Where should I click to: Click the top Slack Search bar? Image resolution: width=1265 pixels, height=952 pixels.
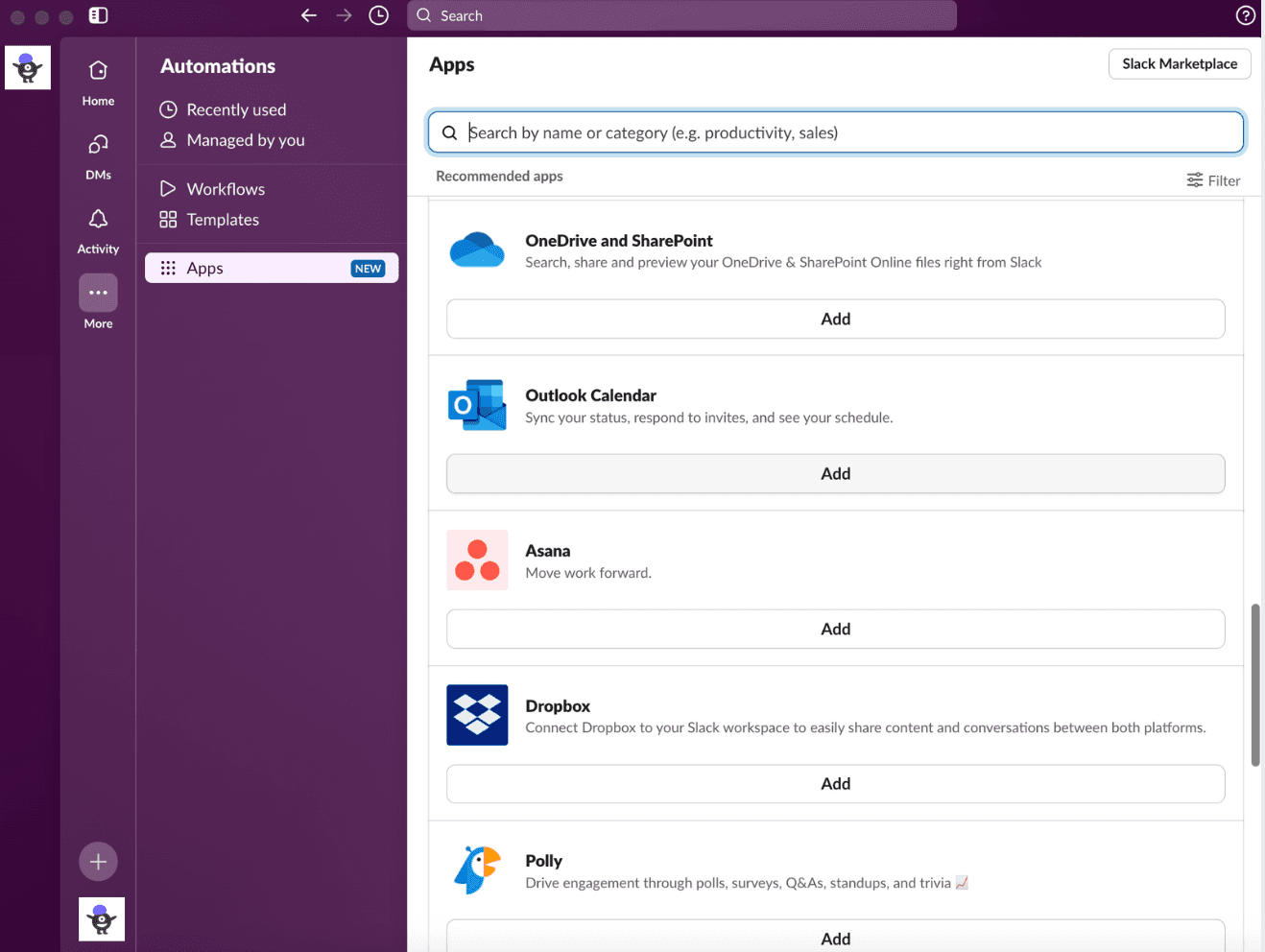click(681, 15)
